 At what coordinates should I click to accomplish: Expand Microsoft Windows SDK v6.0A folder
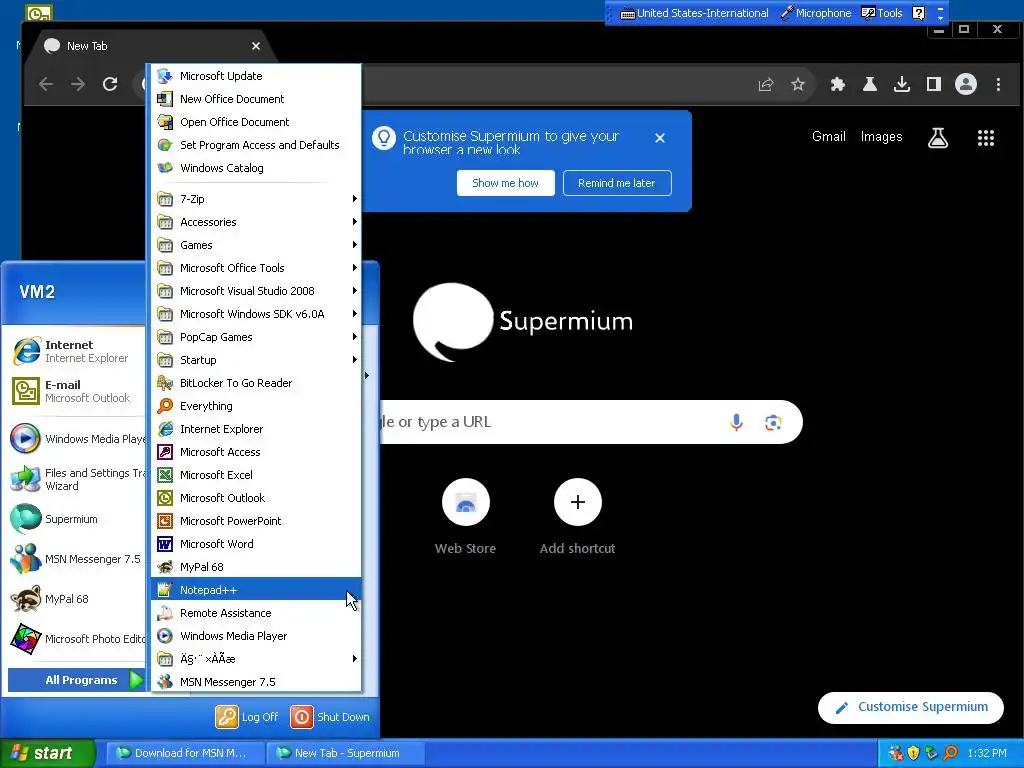pyautogui.click(x=256, y=314)
